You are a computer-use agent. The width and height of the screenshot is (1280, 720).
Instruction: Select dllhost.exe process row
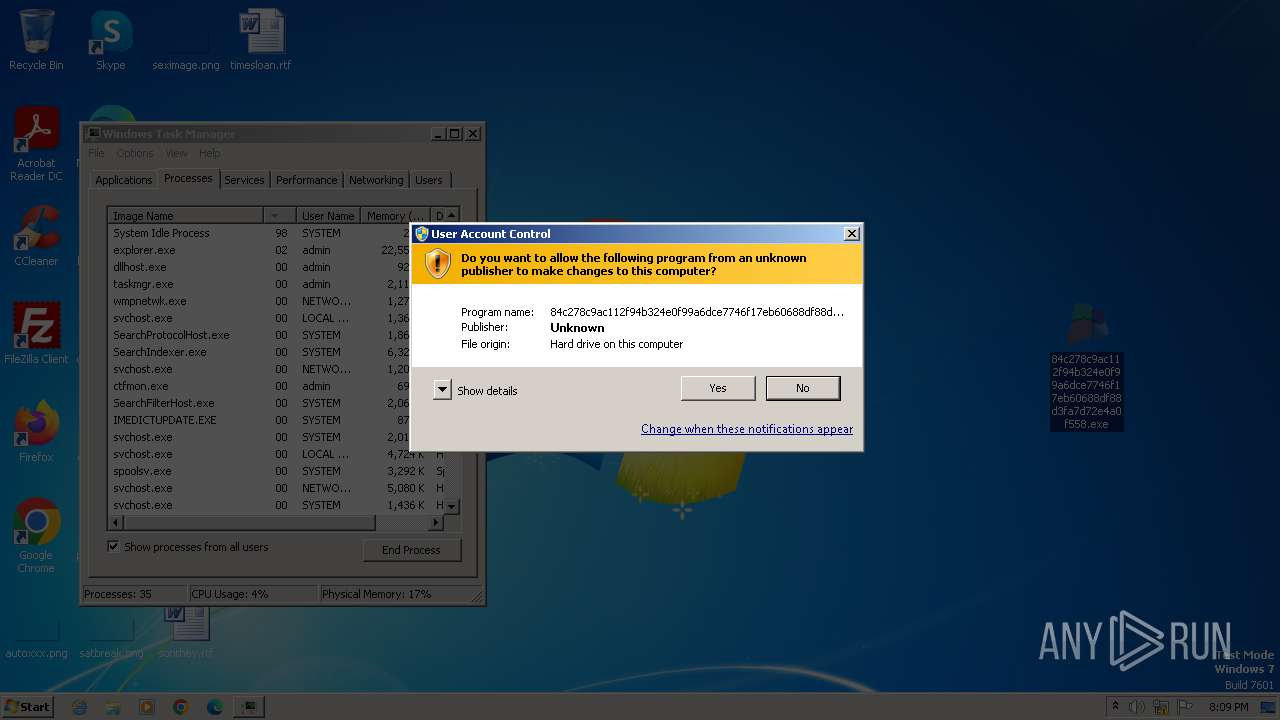276,267
